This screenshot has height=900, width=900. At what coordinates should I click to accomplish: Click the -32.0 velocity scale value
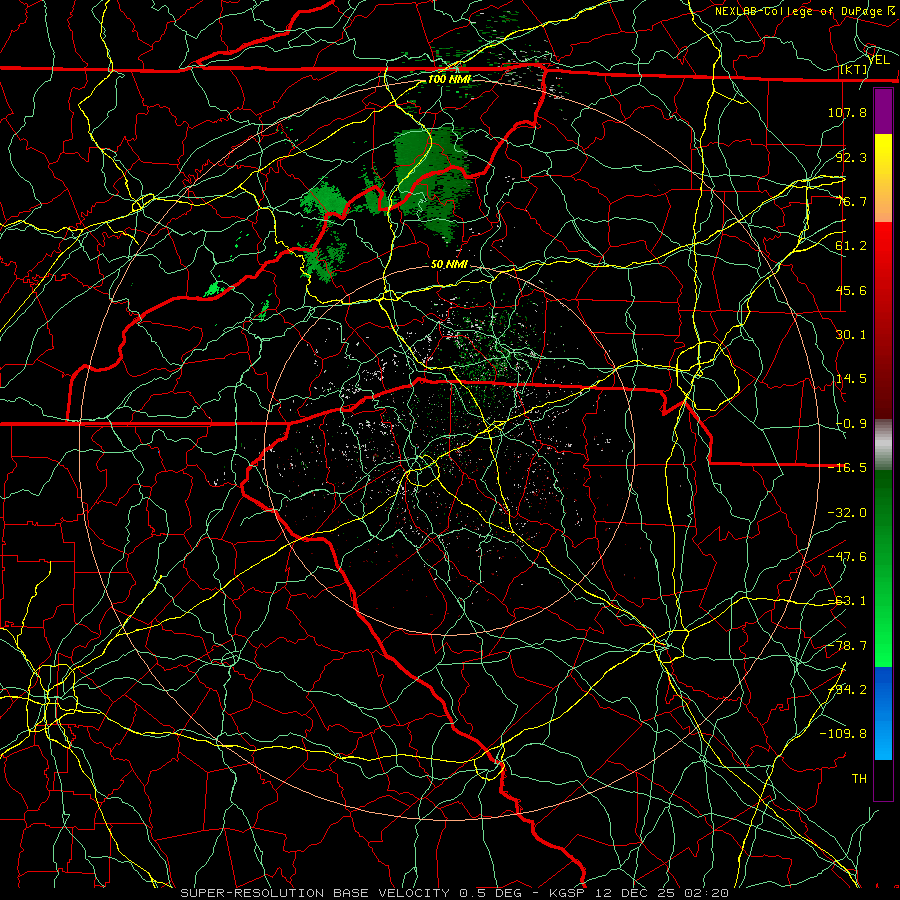click(x=847, y=513)
